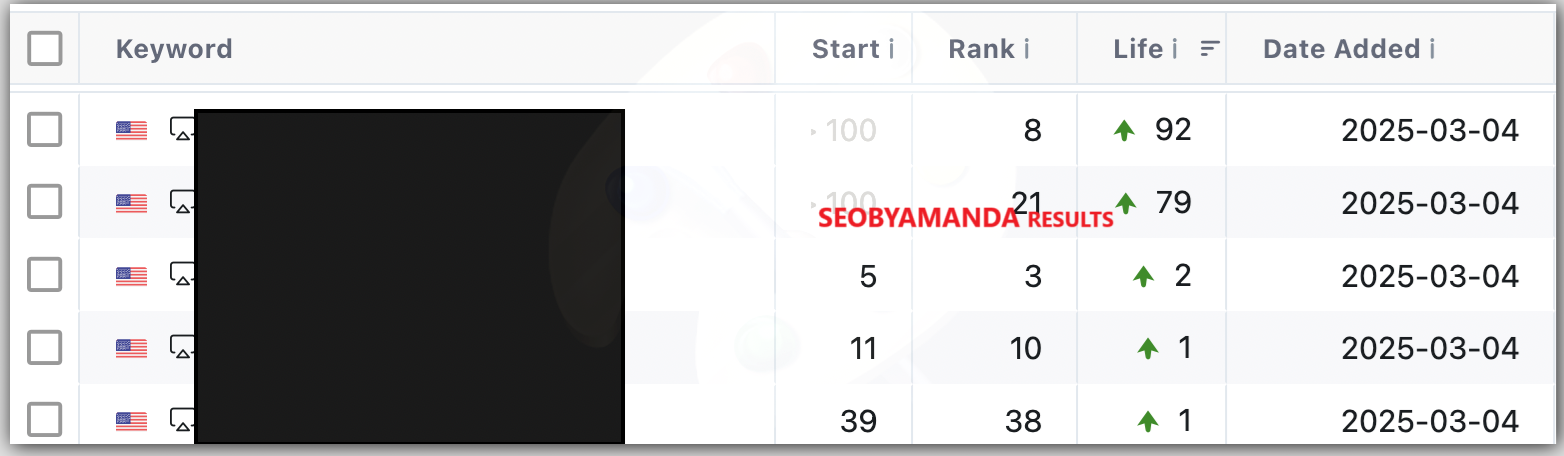Click the Date Added info icon
The width and height of the screenshot is (1564, 456).
[x=1432, y=49]
